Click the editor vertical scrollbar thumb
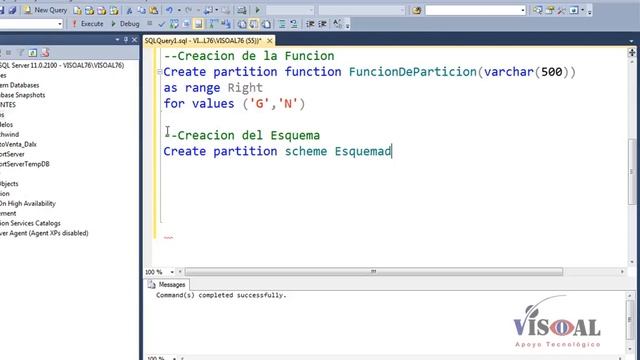Image resolution: width=640 pixels, height=360 pixels. 631,172
